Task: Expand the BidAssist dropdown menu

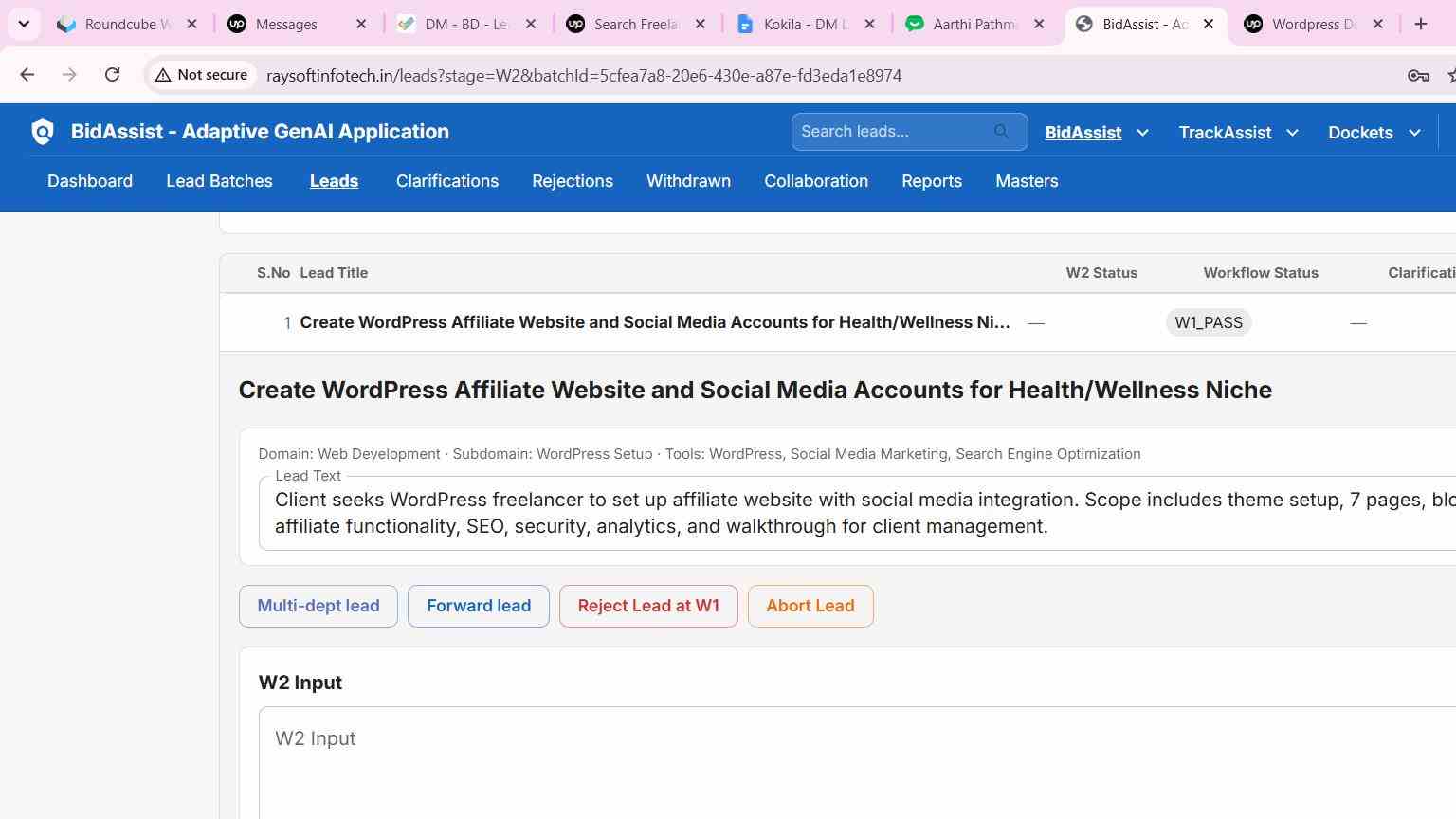Action: click(1141, 133)
